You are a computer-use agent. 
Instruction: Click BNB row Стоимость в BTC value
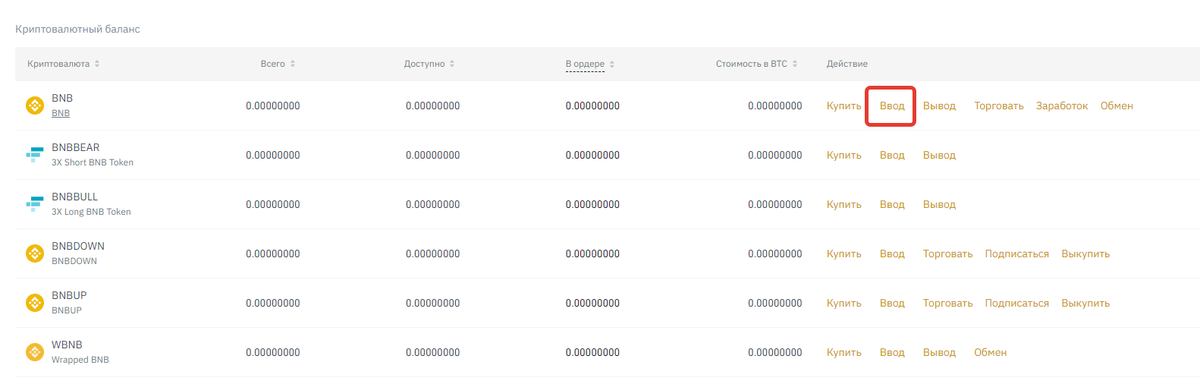775,106
